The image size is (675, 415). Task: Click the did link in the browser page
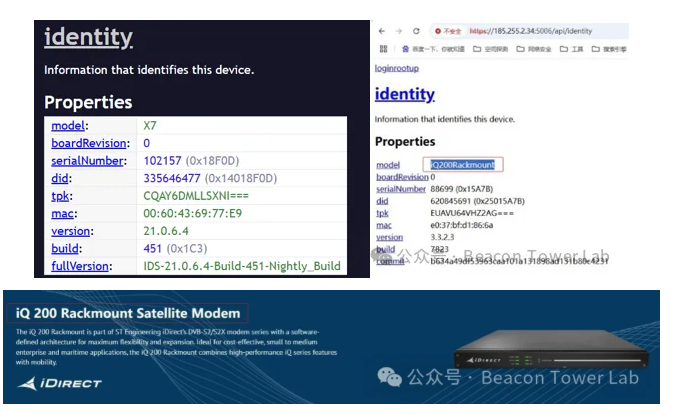(x=382, y=201)
